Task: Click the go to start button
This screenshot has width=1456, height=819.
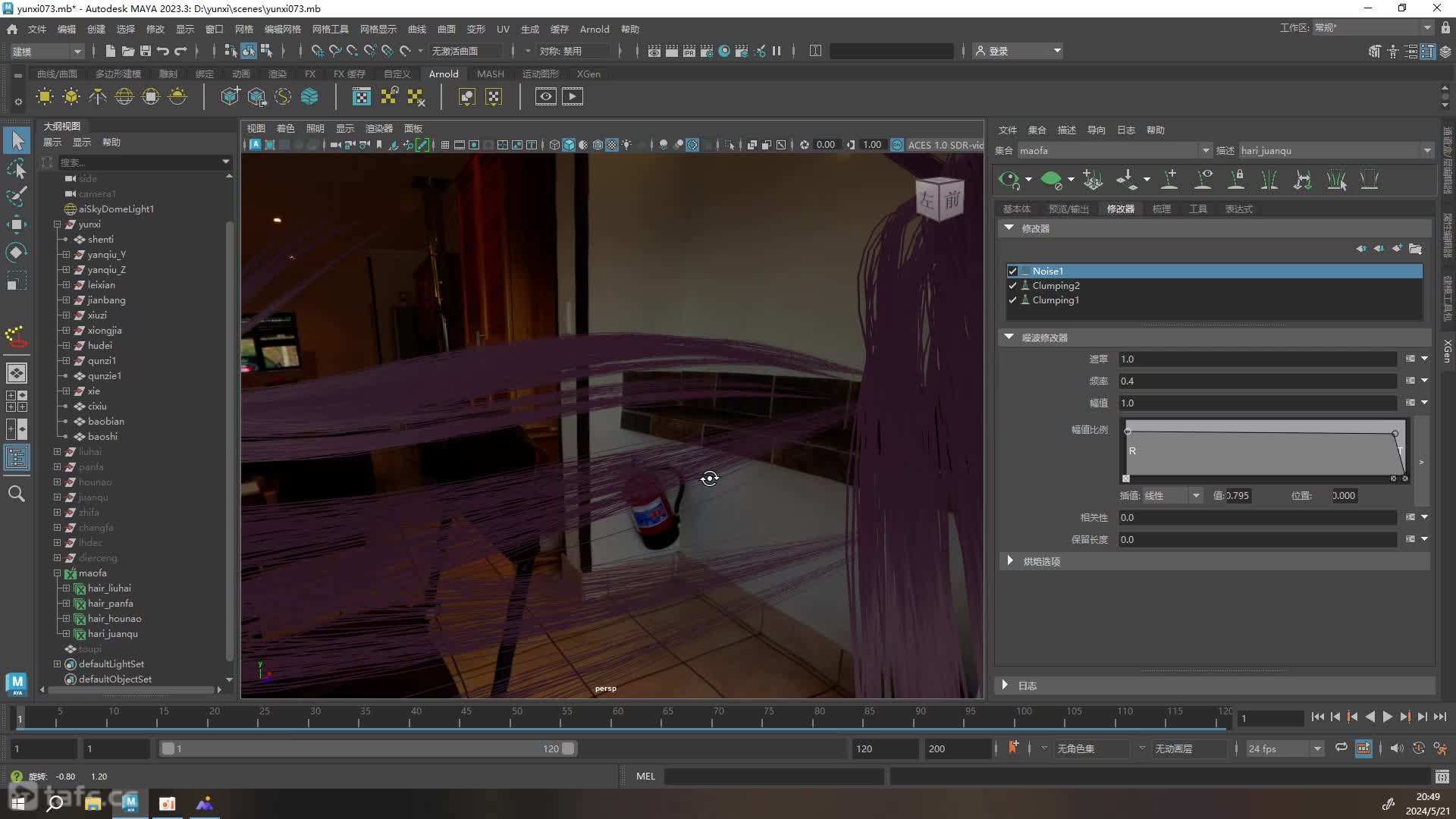Action: pos(1317,717)
